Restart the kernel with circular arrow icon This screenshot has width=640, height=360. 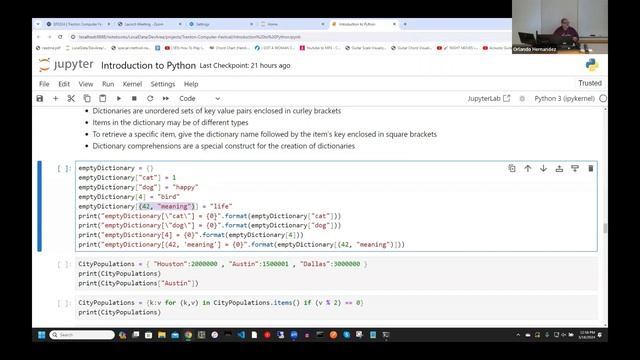tap(150, 98)
